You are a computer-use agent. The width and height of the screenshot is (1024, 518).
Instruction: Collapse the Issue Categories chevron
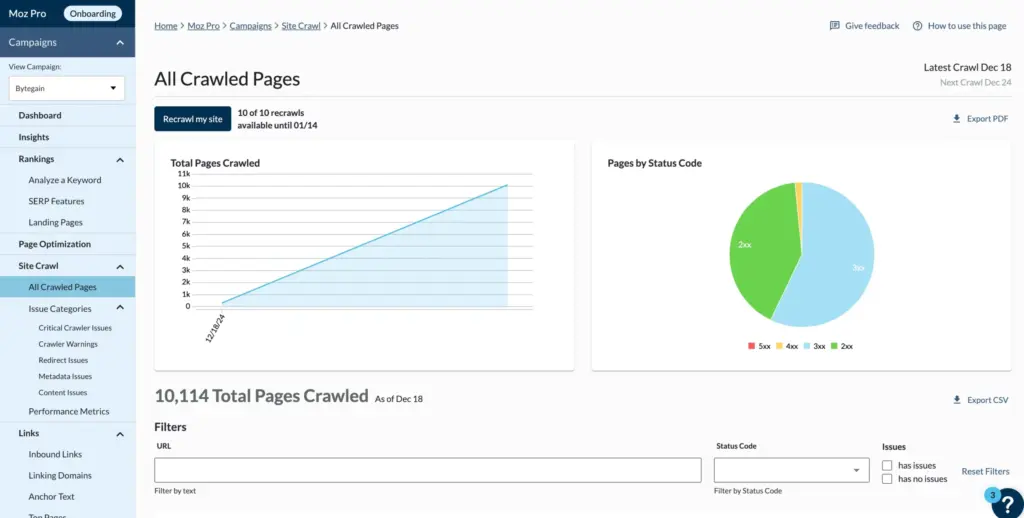click(x=120, y=308)
